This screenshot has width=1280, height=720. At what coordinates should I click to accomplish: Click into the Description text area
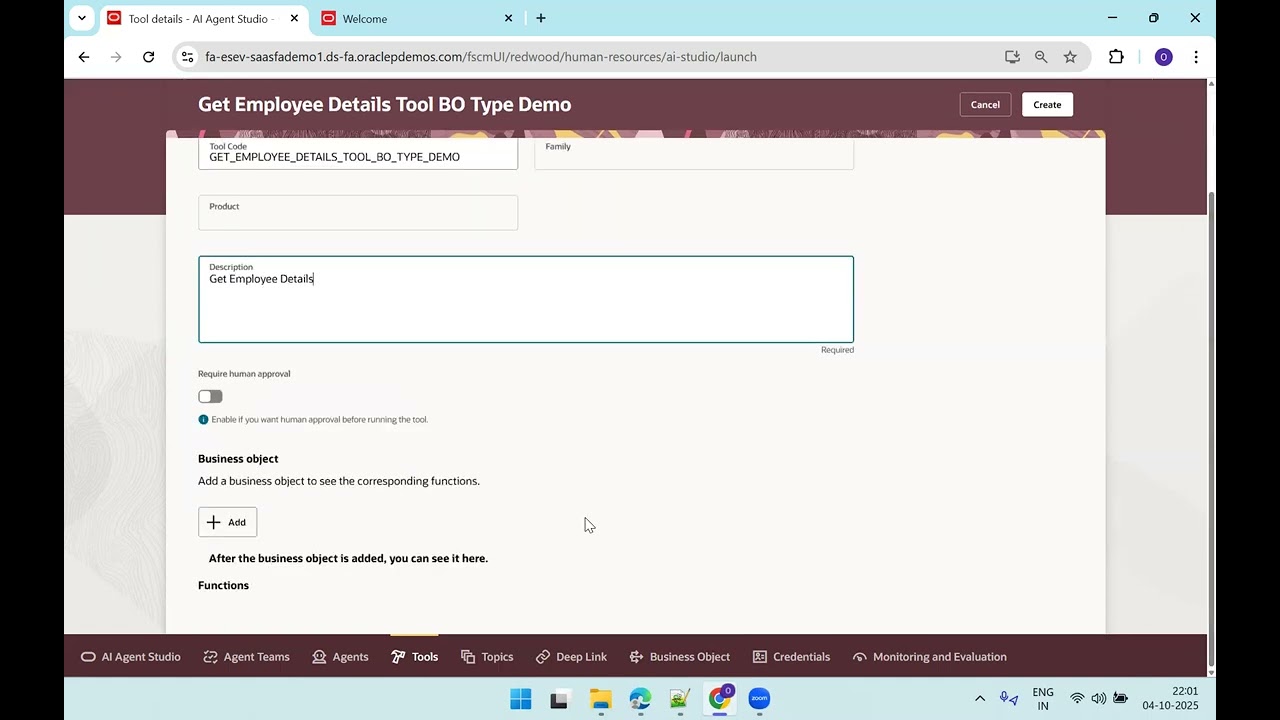[x=526, y=300]
